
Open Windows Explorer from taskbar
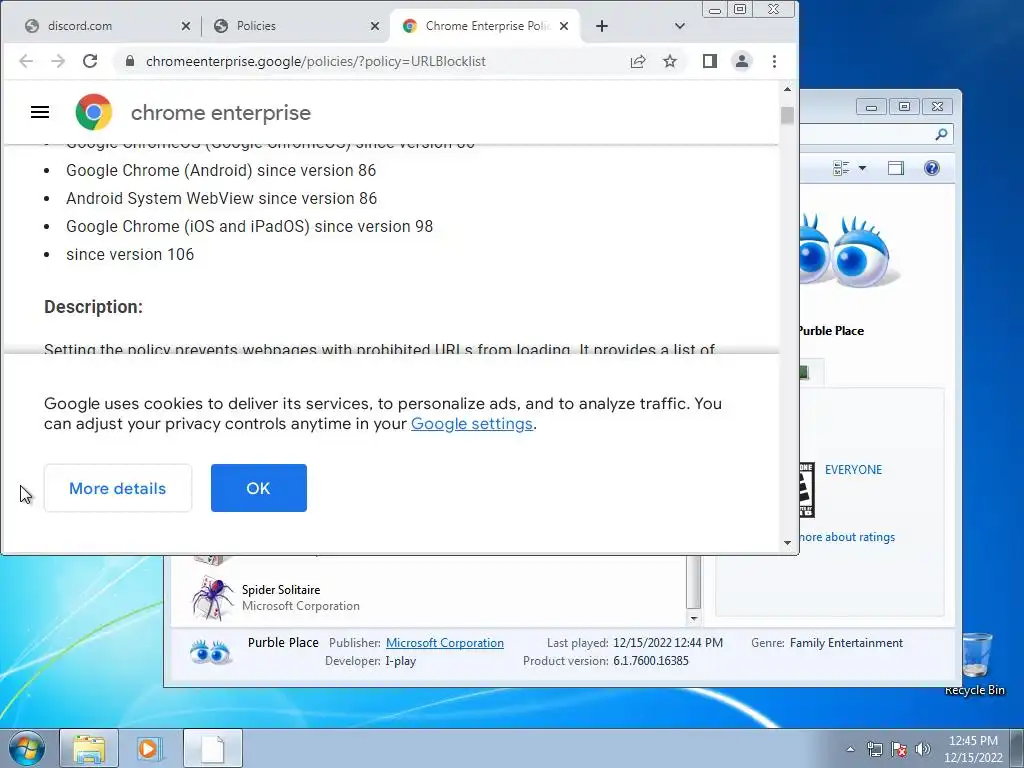point(89,748)
